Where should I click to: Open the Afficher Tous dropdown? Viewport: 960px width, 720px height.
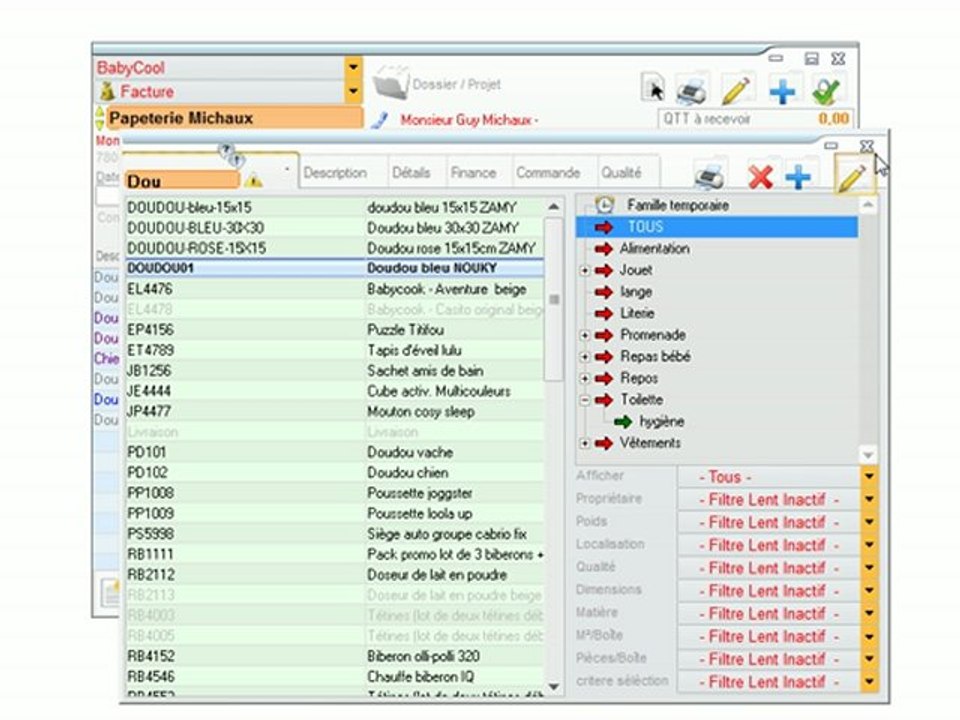pyautogui.click(x=870, y=477)
